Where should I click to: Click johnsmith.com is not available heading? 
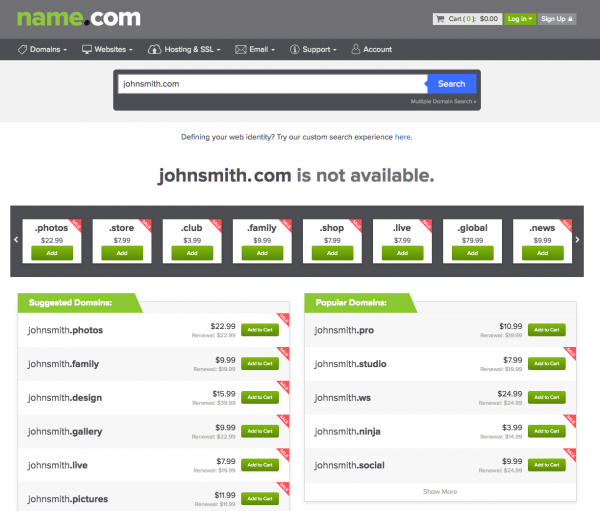pos(297,176)
